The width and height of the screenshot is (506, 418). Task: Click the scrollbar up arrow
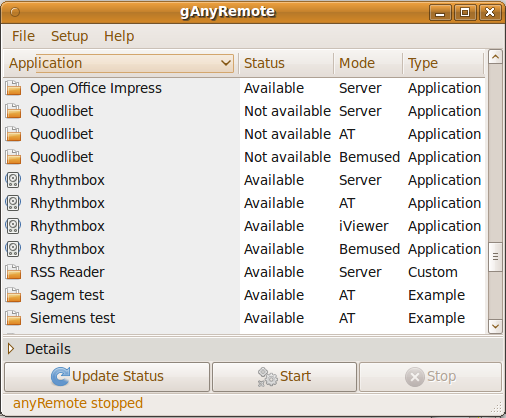495,57
